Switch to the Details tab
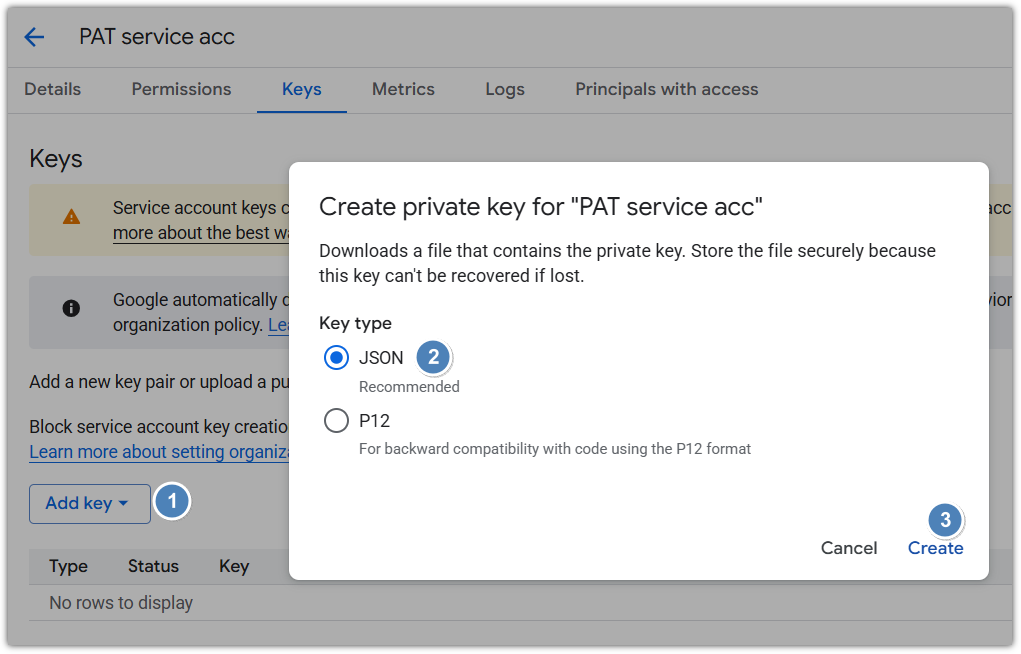The width and height of the screenshot is (1021, 654). 53,89
